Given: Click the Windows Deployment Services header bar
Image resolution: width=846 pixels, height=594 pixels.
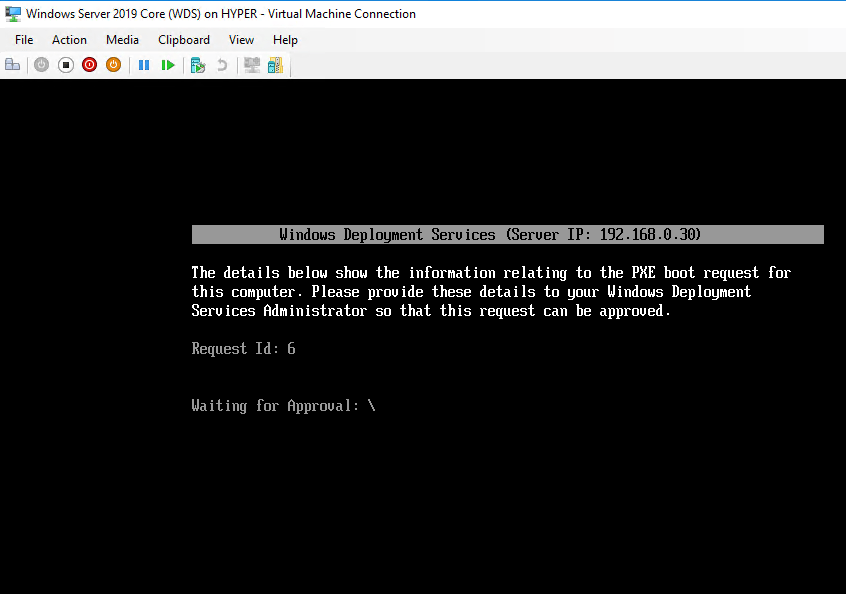Looking at the screenshot, I should [x=507, y=235].
